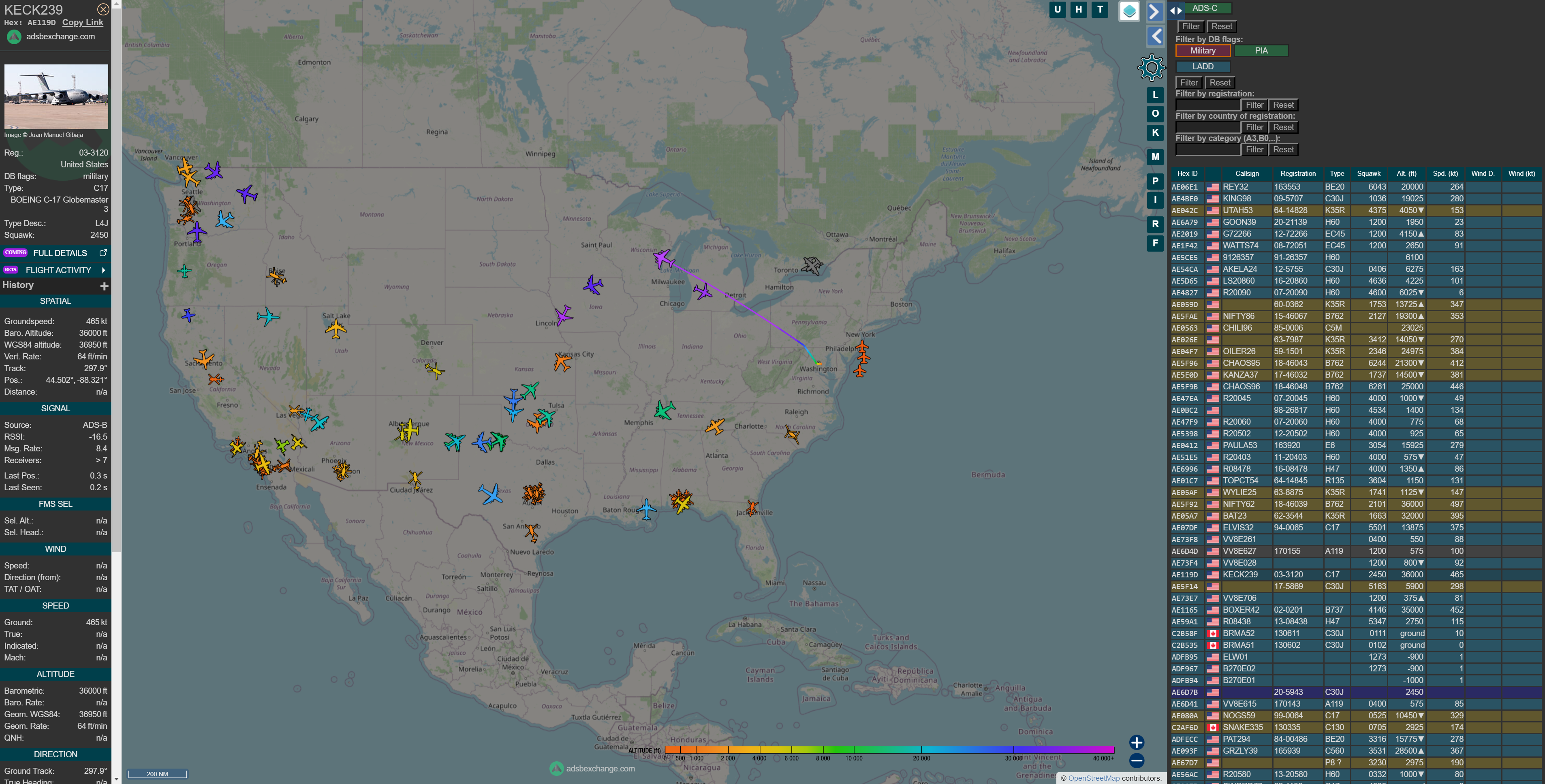
Task: Select the orange aircraft near Kansas City
Action: tap(562, 362)
